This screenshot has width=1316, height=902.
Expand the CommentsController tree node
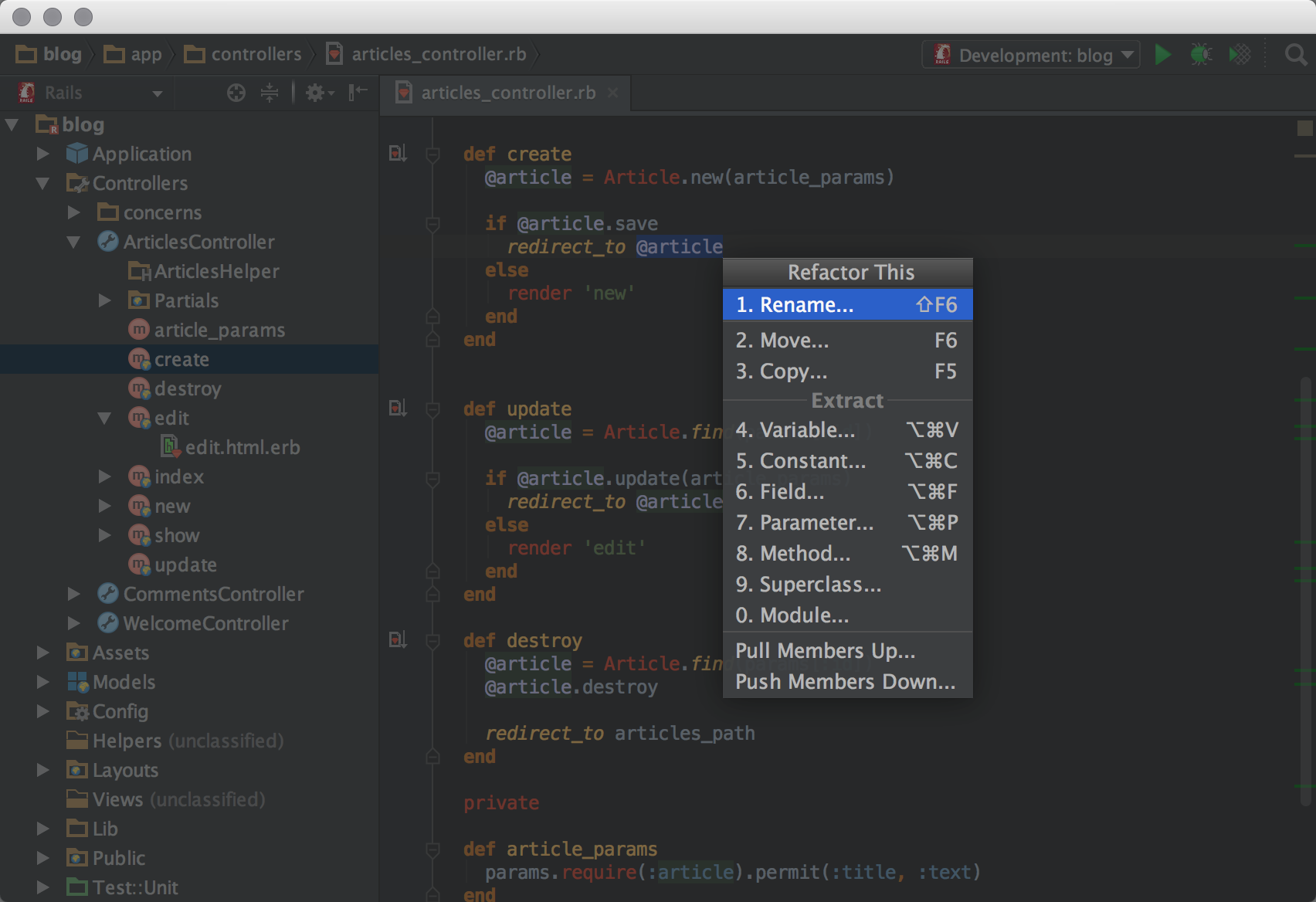tap(74, 595)
